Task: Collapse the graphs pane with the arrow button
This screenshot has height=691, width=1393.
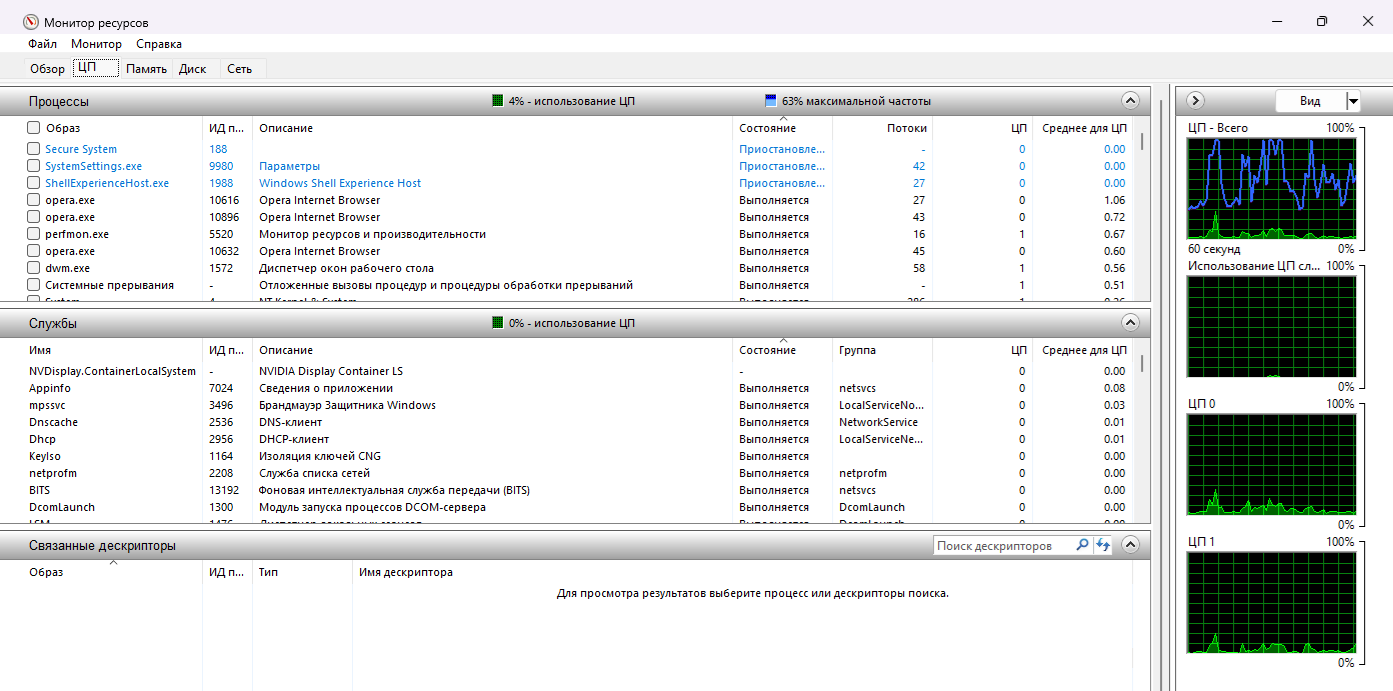Action: pos(1194,101)
